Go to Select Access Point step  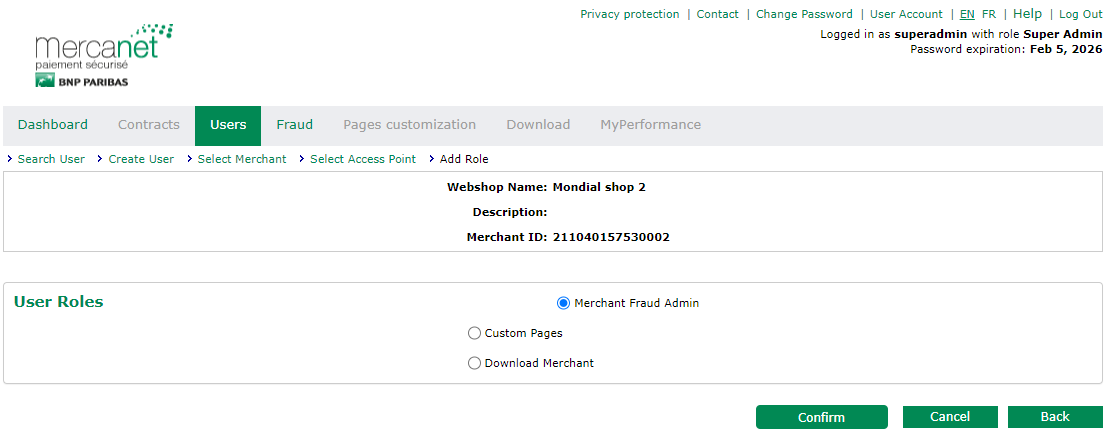point(362,159)
